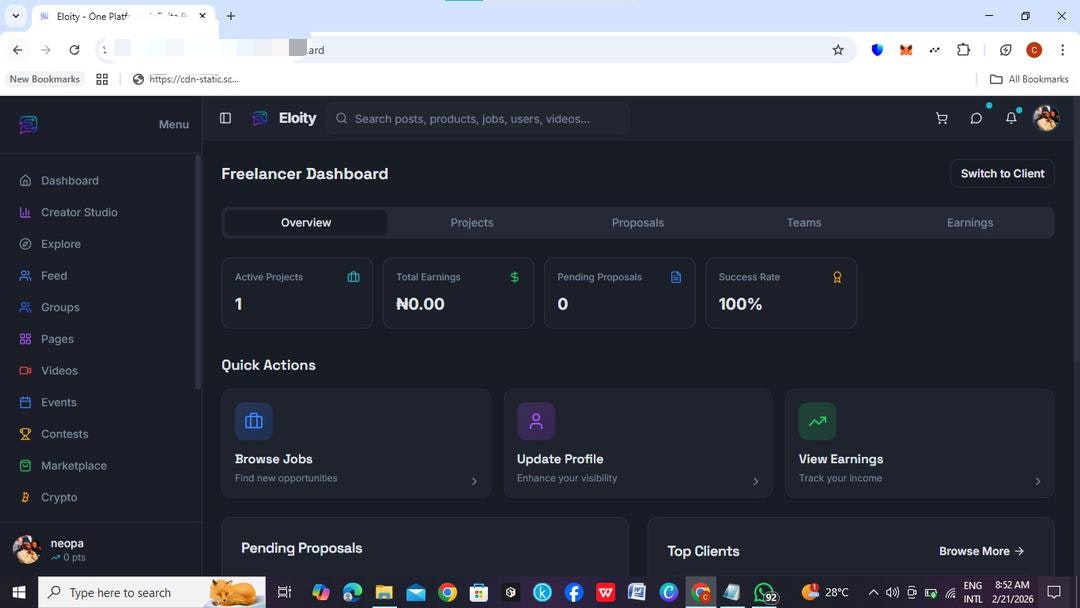Expand the Update Profile card chevron

pyautogui.click(x=756, y=481)
